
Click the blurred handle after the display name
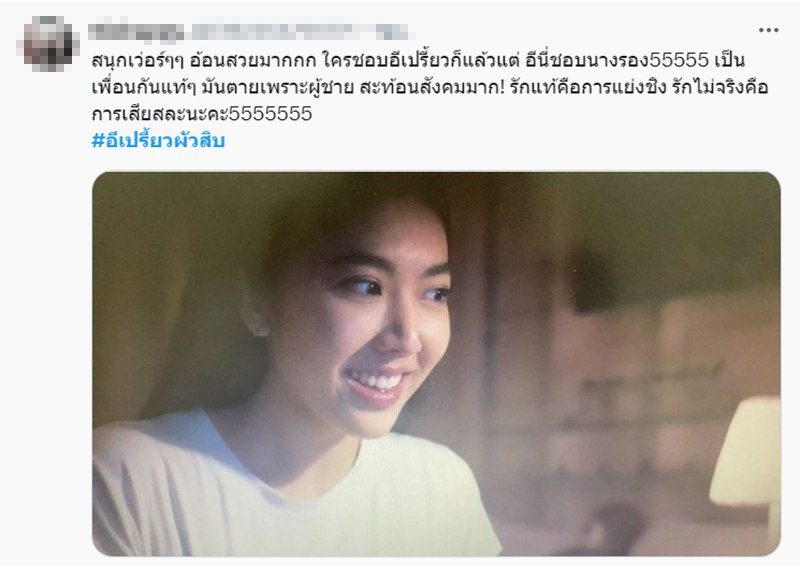point(301,31)
